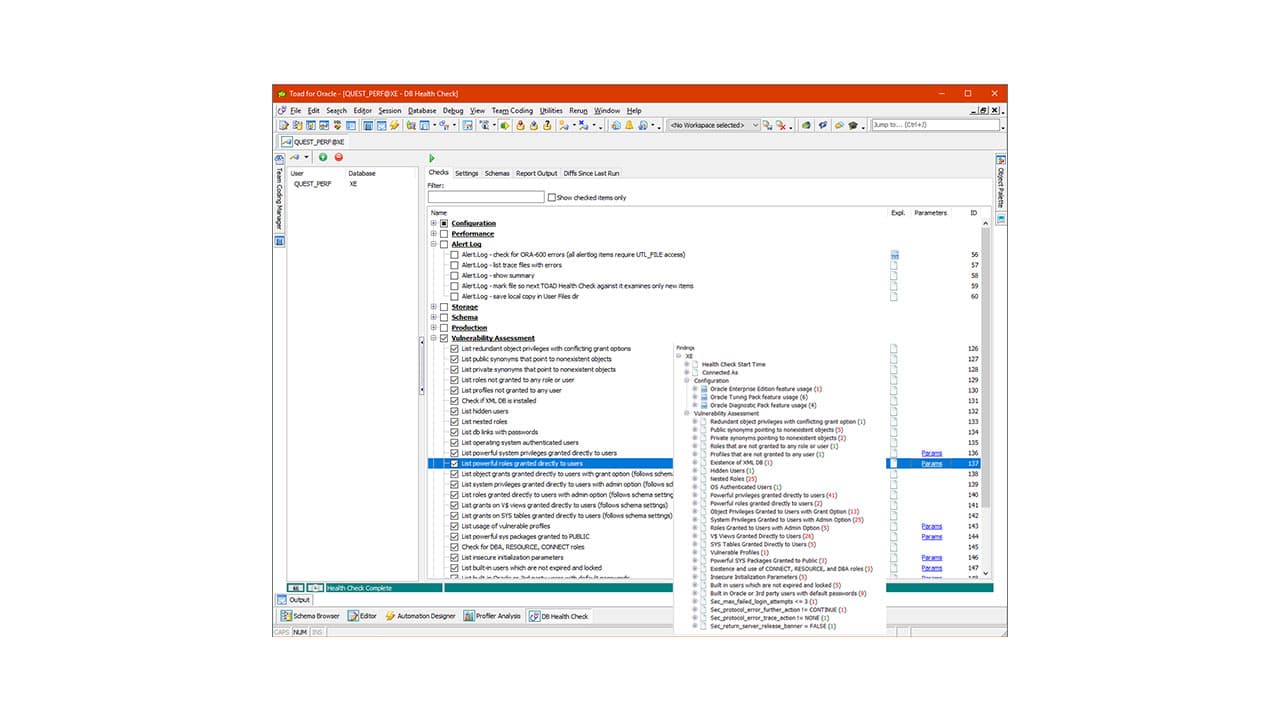Collapse the Alert Log tree node
This screenshot has width=1280, height=720.
[x=432, y=243]
